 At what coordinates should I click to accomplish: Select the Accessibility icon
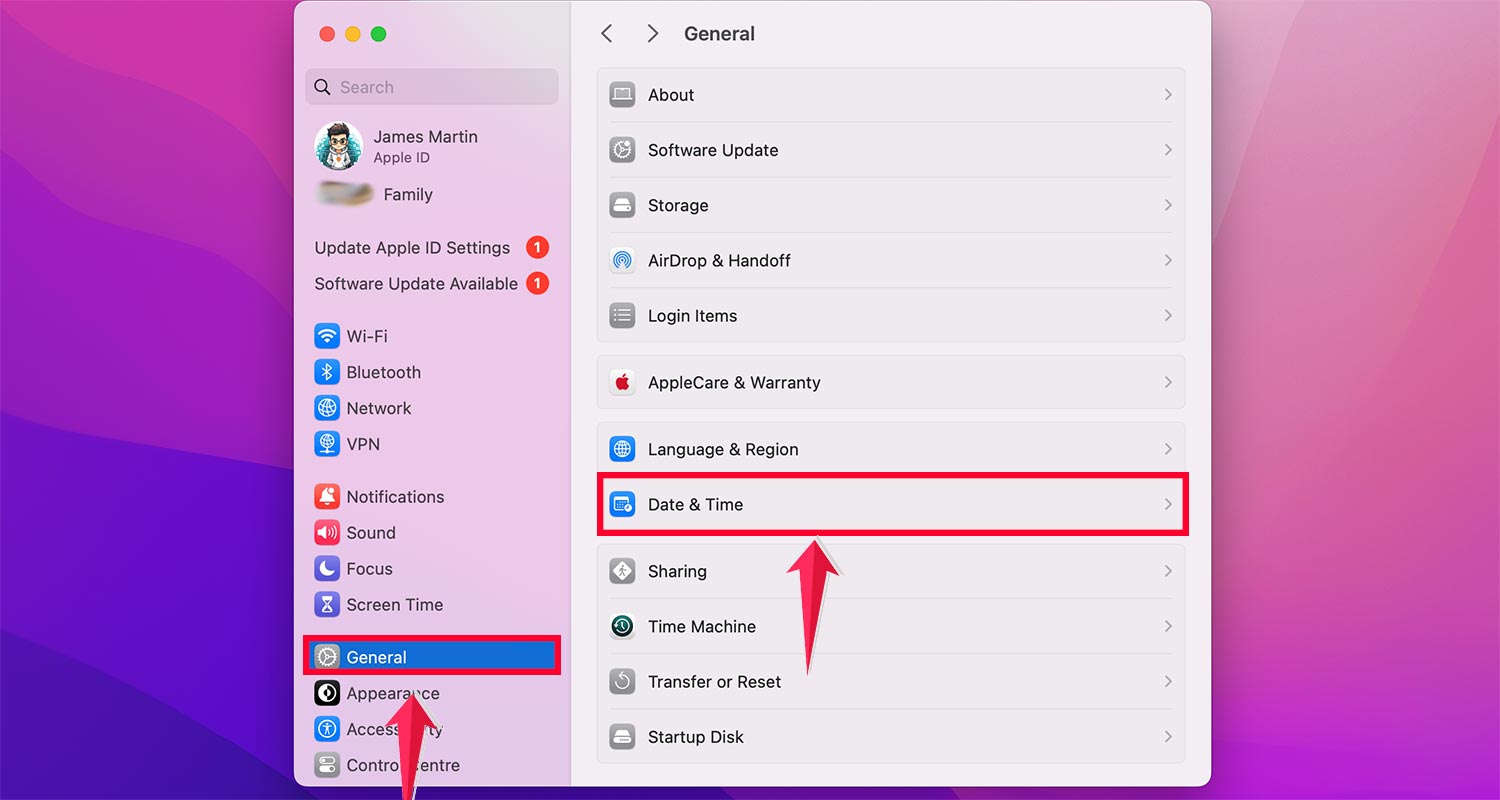tap(328, 729)
